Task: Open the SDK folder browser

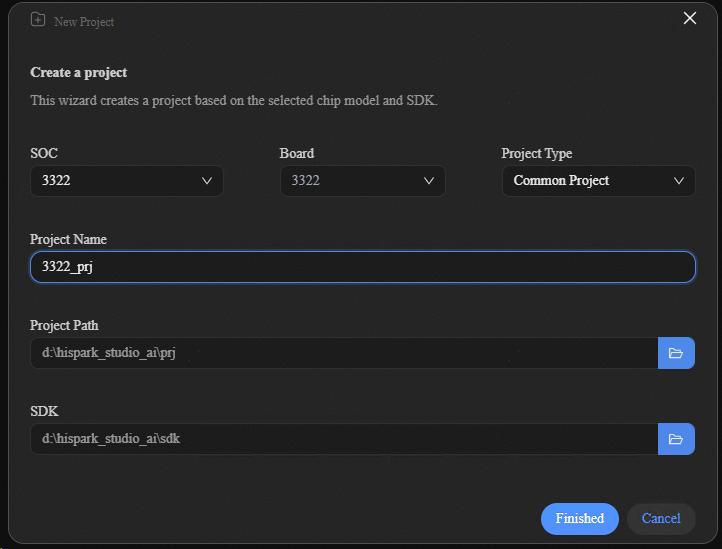Action: click(x=676, y=439)
